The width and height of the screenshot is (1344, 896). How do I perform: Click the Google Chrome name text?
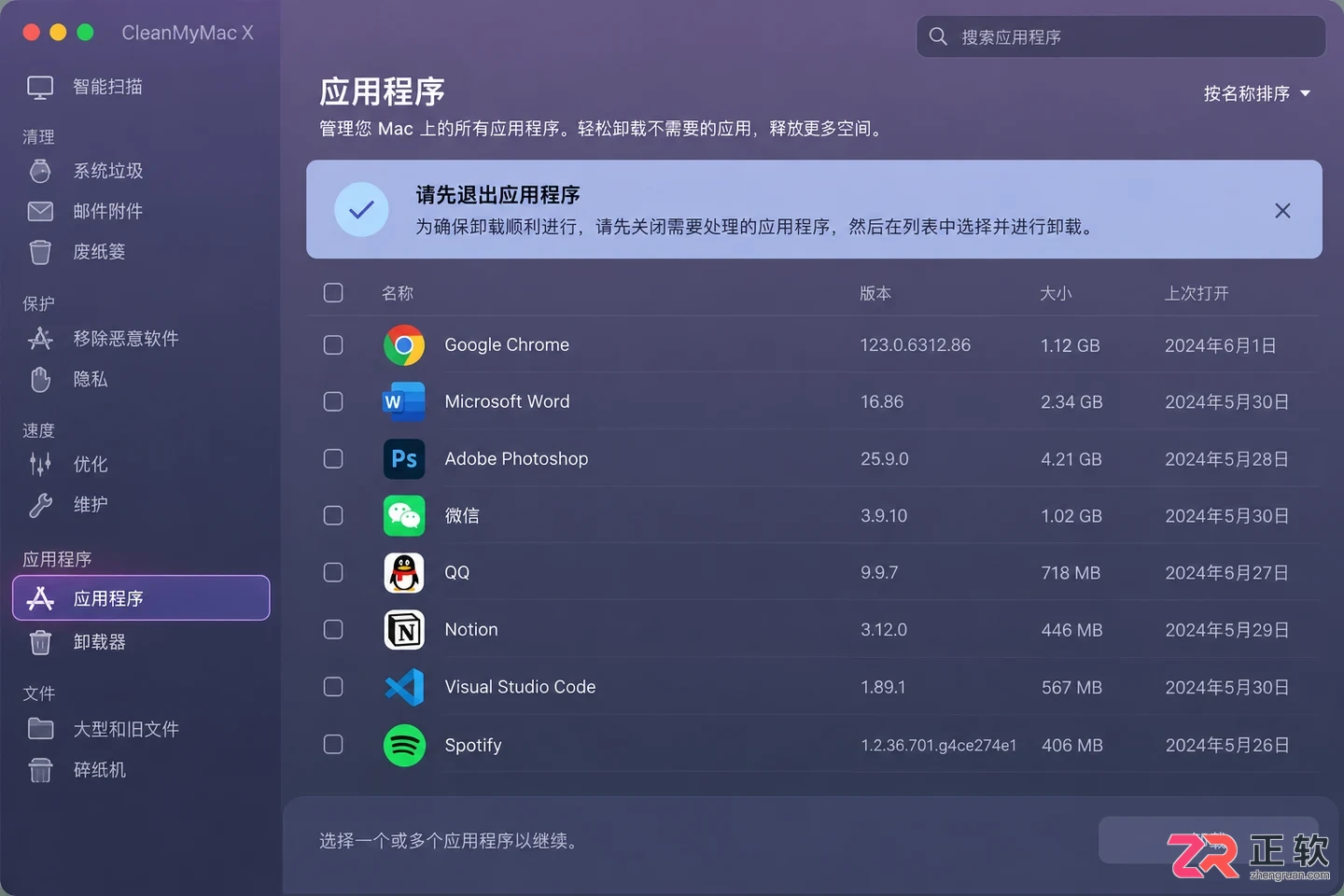pyautogui.click(x=507, y=345)
